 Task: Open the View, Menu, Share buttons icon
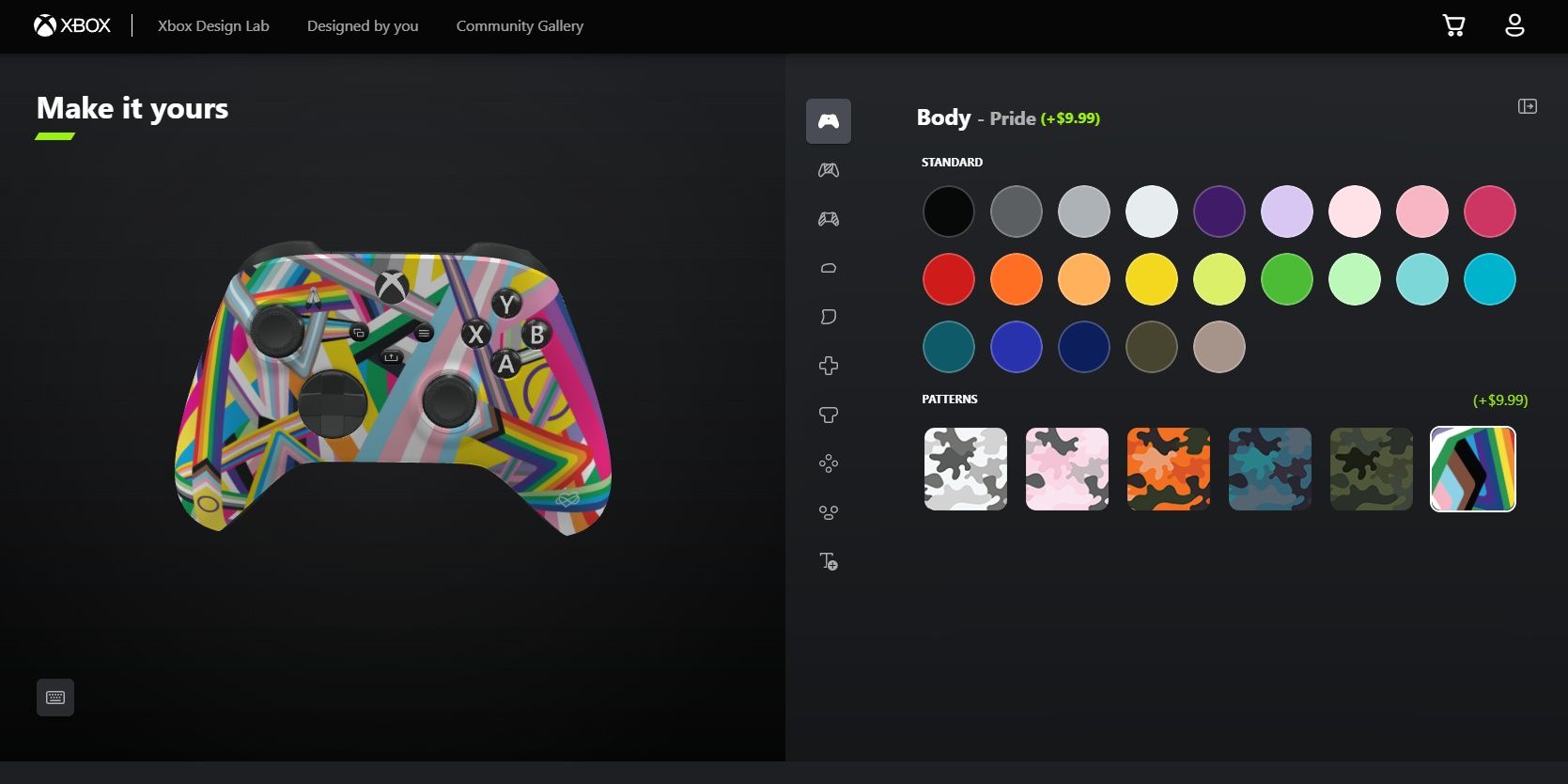pos(828,512)
